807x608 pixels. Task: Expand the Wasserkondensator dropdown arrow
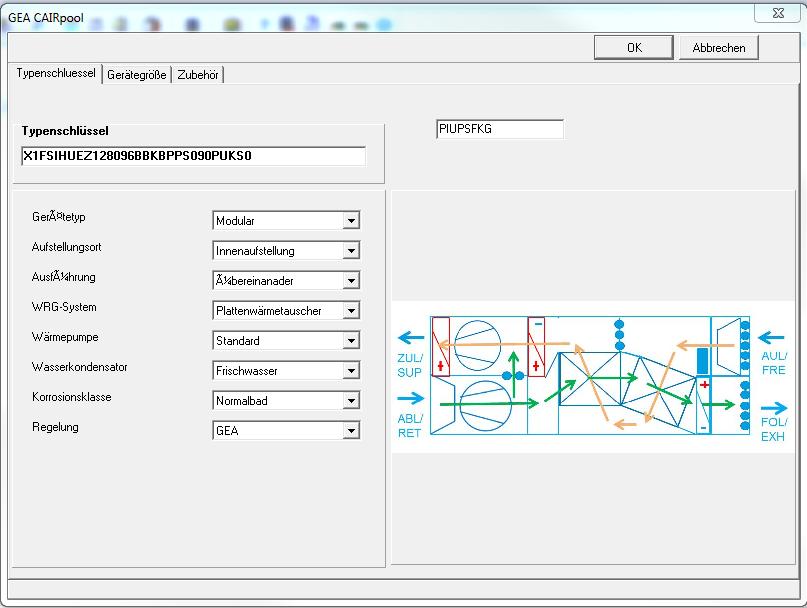point(351,370)
